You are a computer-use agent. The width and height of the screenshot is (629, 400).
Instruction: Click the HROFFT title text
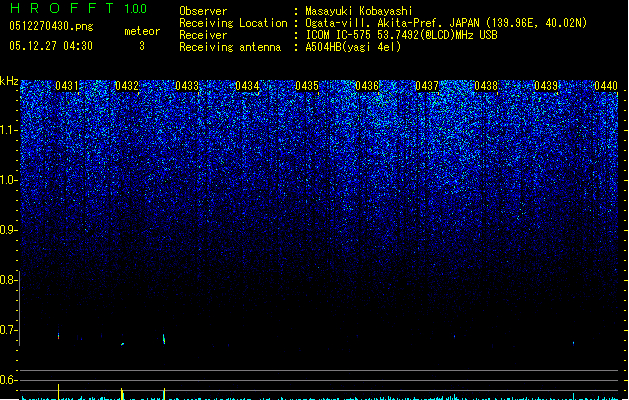point(62,8)
